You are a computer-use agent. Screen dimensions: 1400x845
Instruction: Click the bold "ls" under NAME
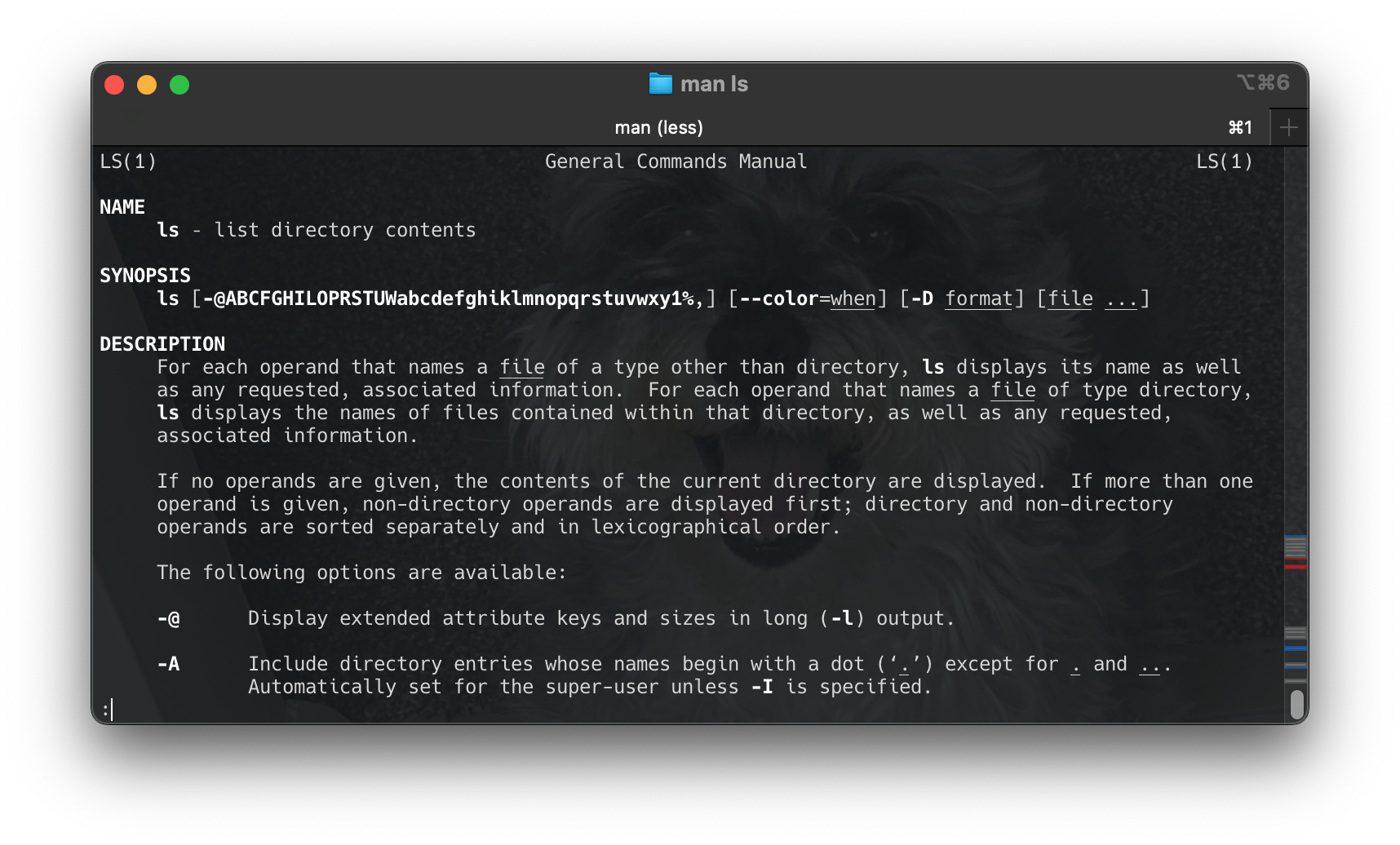[168, 230]
